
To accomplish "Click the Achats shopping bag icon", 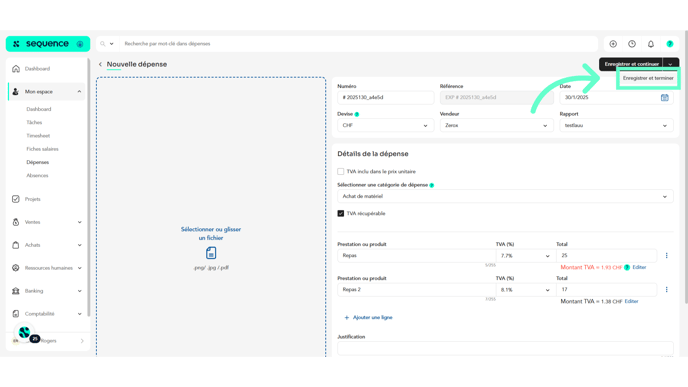I will click(16, 245).
